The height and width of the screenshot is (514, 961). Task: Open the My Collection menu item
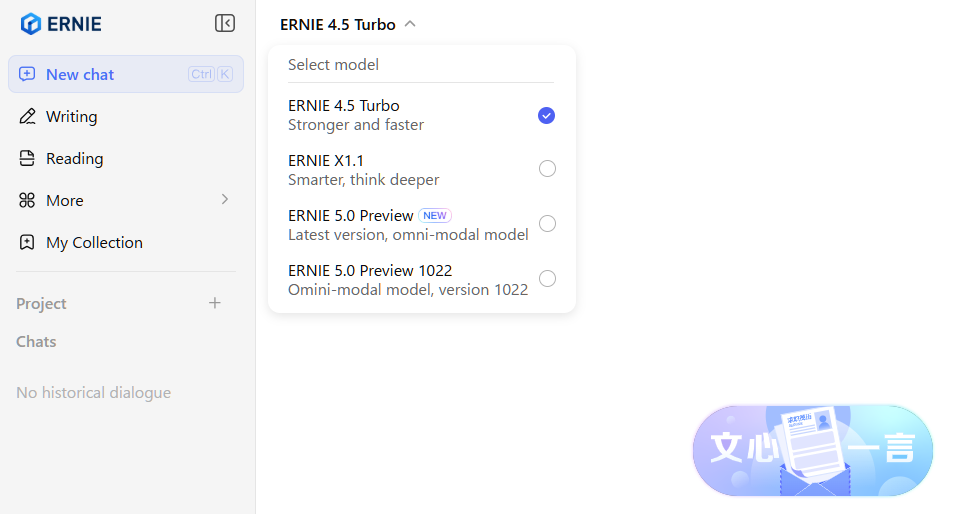point(94,242)
